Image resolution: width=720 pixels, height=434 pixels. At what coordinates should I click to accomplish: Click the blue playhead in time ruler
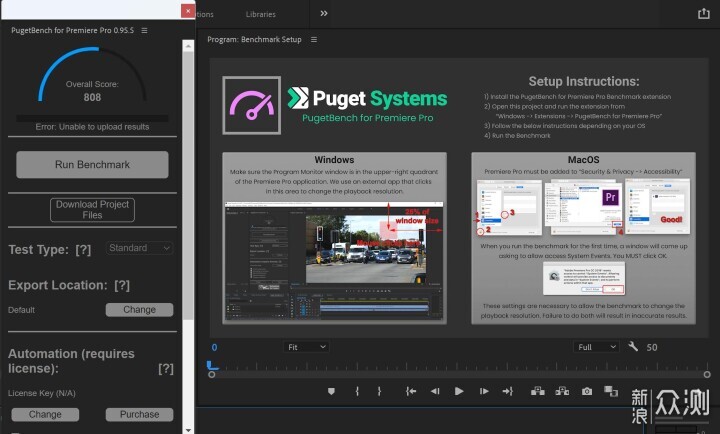pos(212,366)
